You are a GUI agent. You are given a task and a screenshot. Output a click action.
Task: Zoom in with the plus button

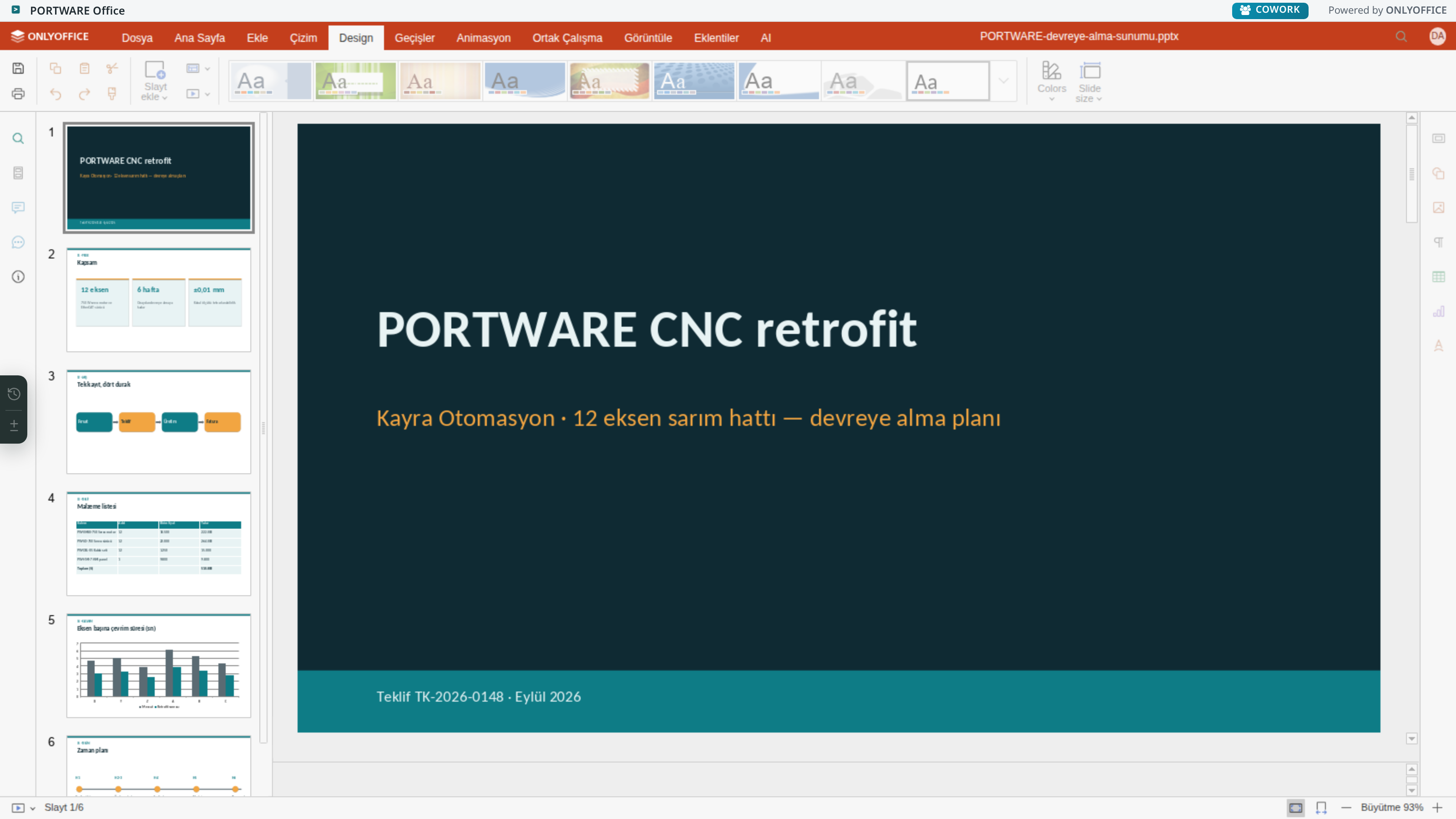click(1437, 808)
